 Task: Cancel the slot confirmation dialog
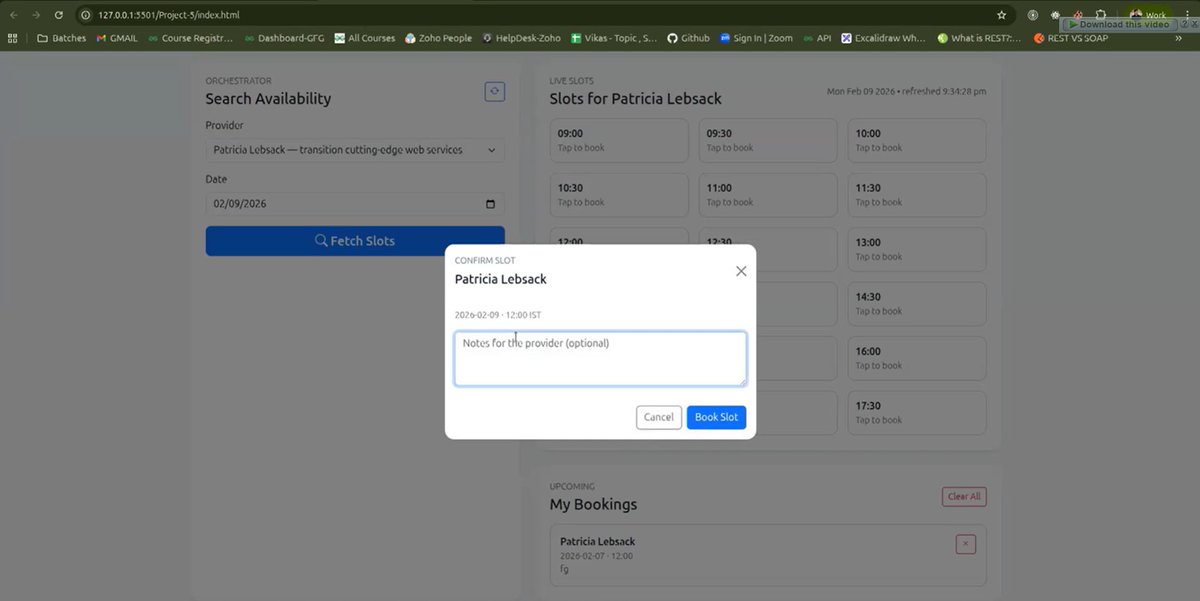658,417
